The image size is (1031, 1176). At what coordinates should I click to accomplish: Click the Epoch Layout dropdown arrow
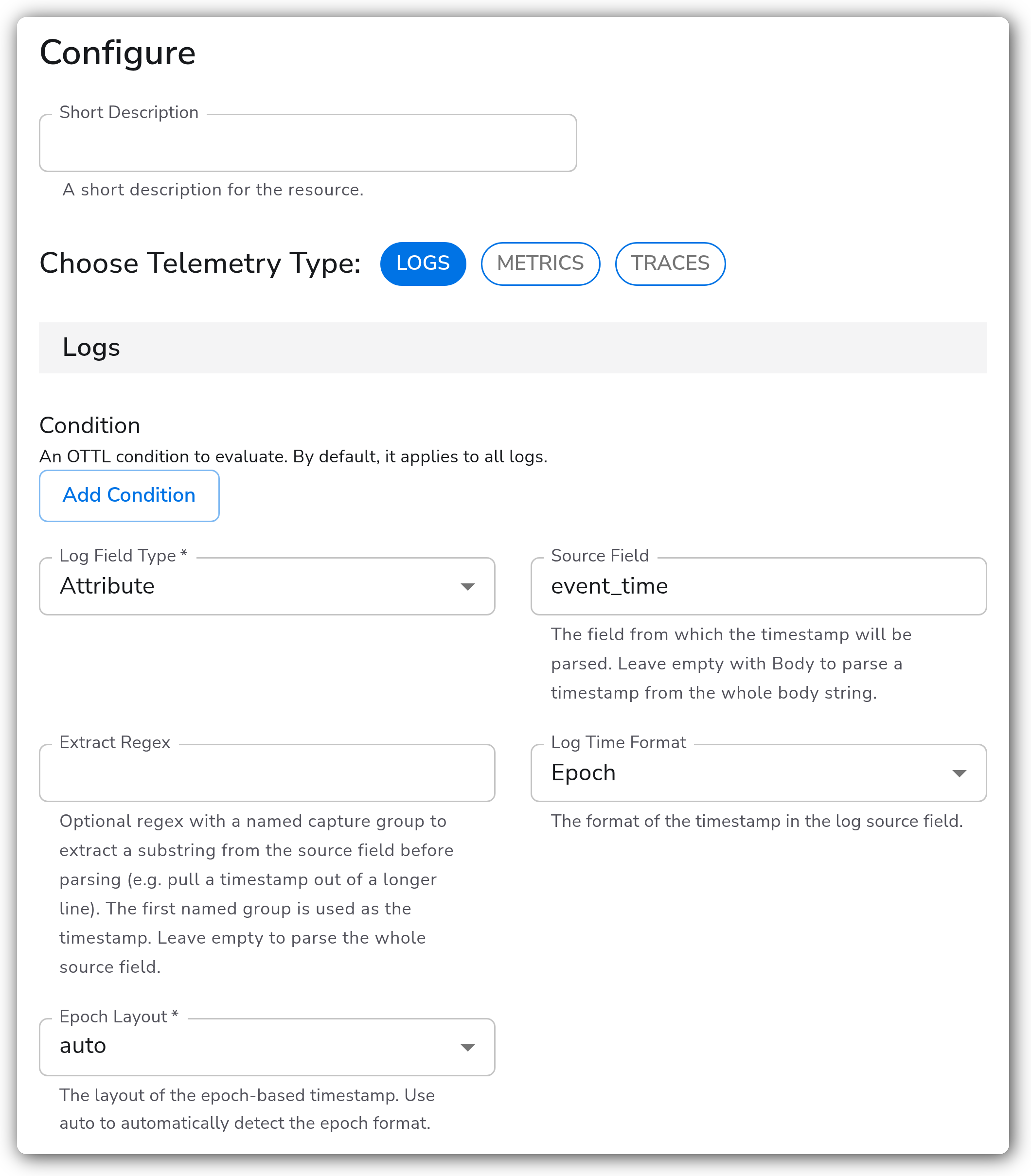point(468,1047)
